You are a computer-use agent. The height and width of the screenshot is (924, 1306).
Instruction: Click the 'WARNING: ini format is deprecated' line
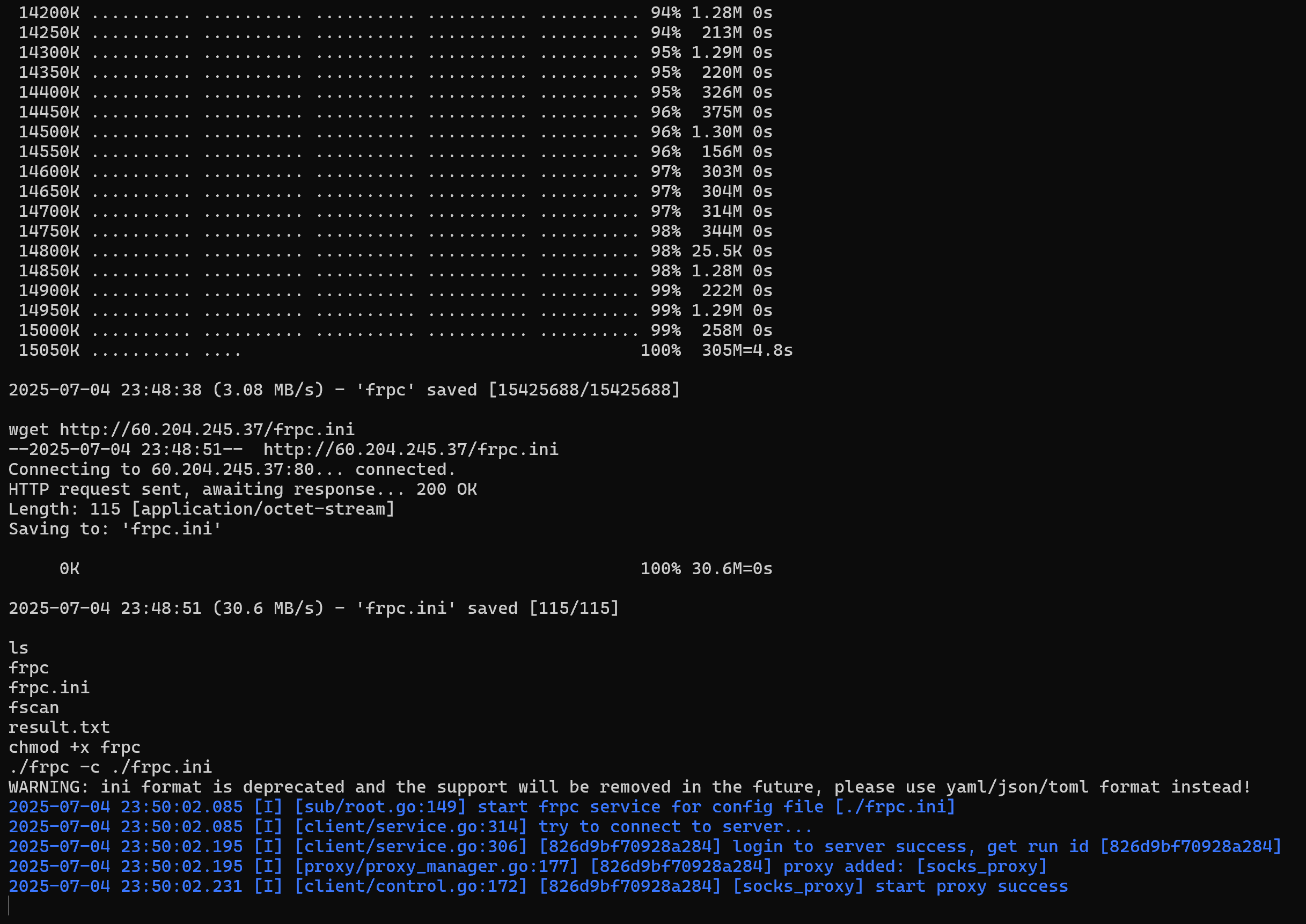click(x=630, y=788)
